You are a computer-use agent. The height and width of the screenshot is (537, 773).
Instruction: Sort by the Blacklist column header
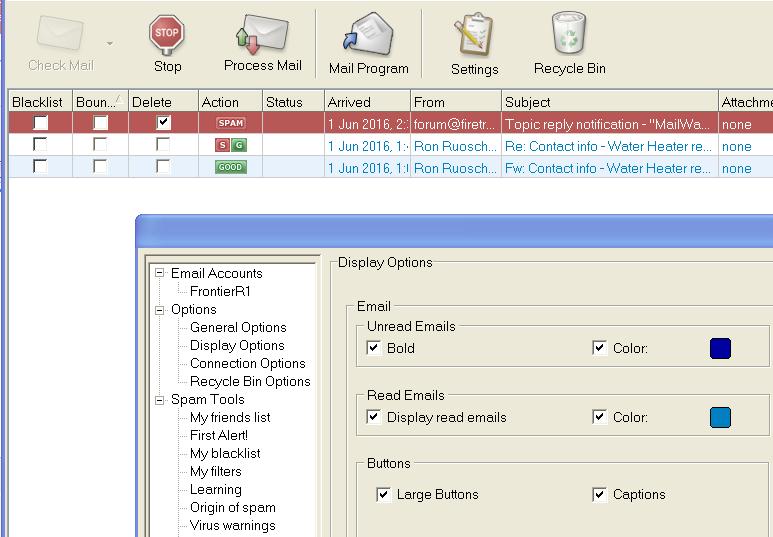[x=40, y=102]
